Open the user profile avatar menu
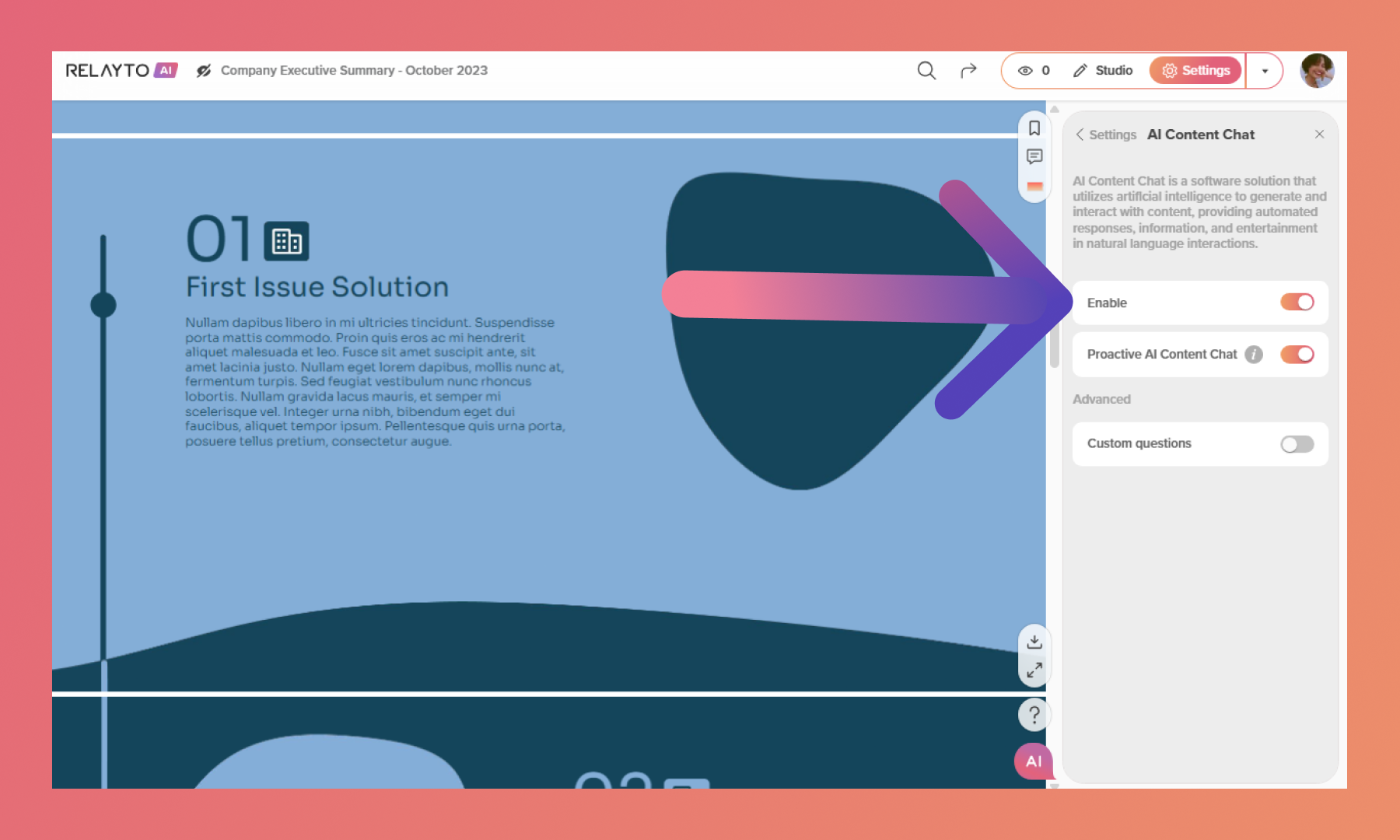The height and width of the screenshot is (840, 1400). (x=1317, y=71)
